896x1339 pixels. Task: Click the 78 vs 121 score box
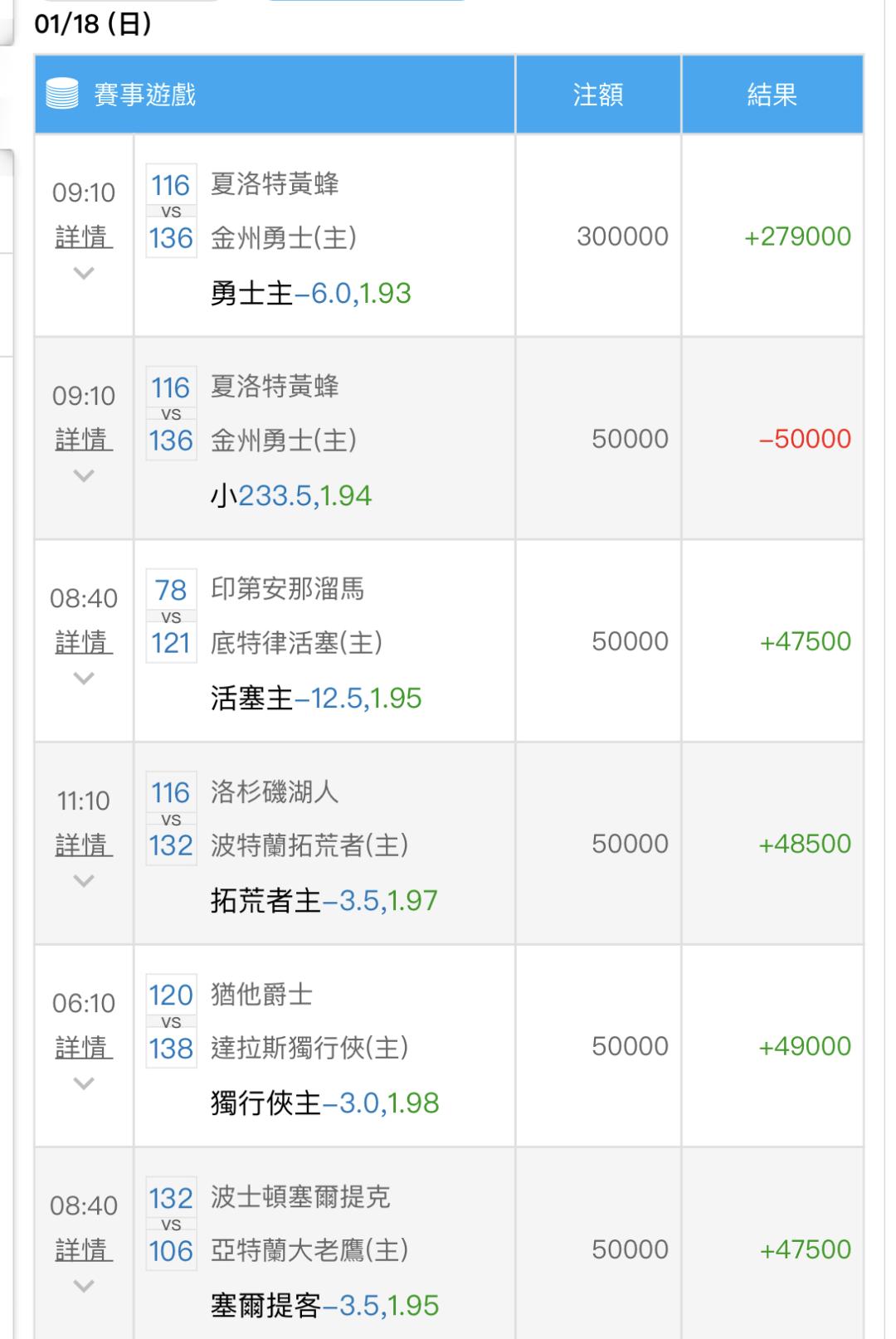tap(171, 616)
